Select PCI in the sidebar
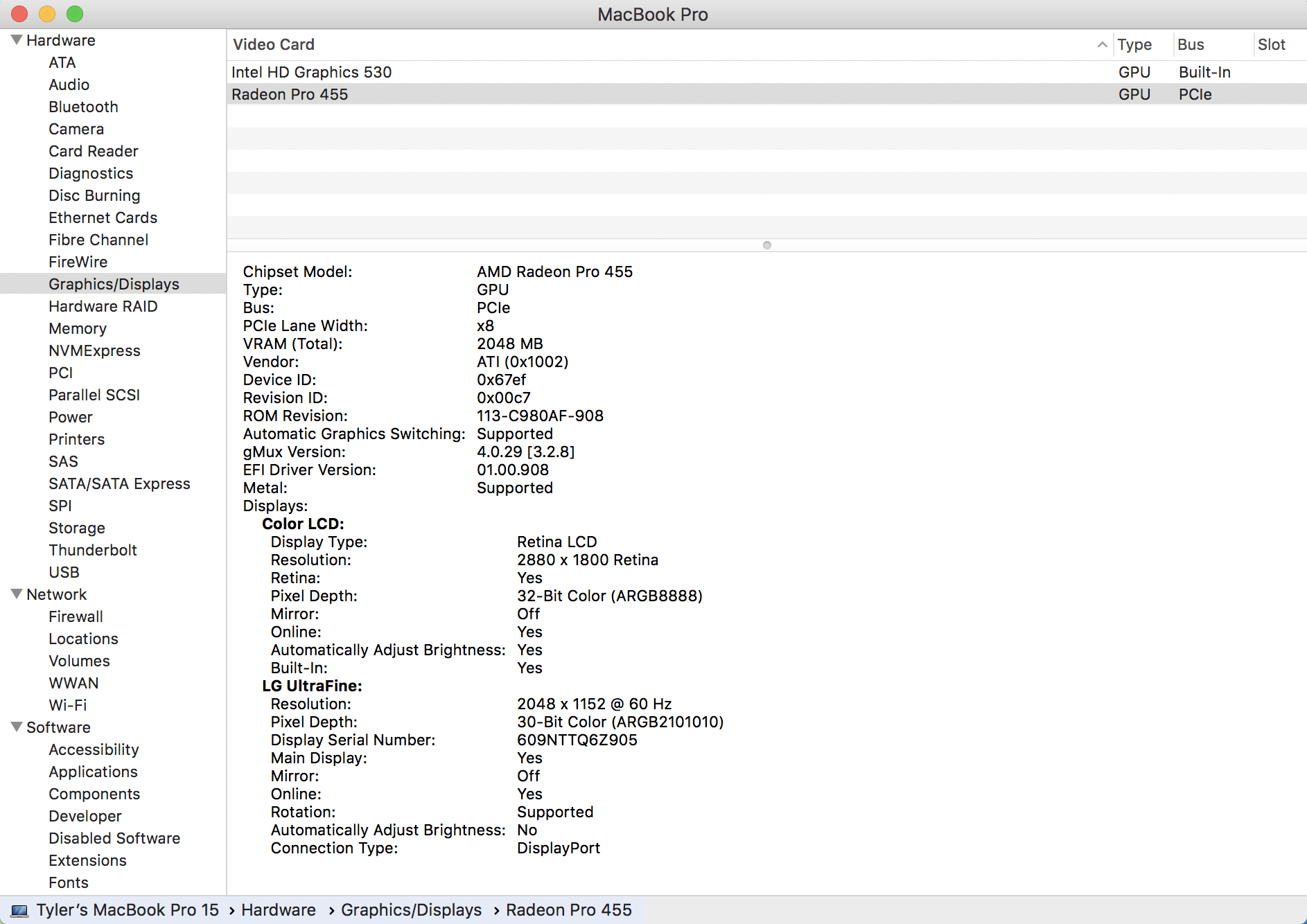1307x924 pixels. point(61,373)
